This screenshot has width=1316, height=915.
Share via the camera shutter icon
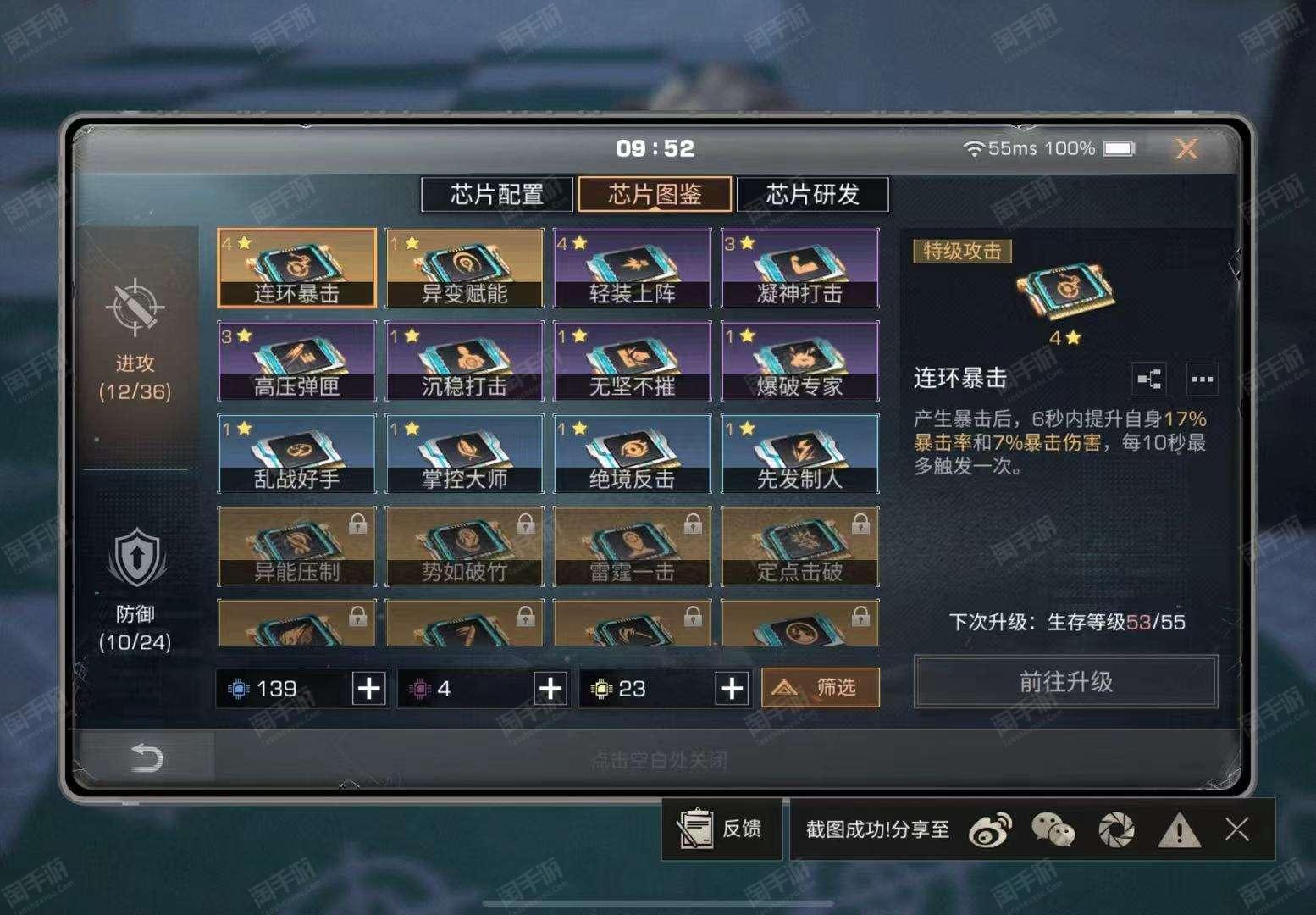[1116, 829]
